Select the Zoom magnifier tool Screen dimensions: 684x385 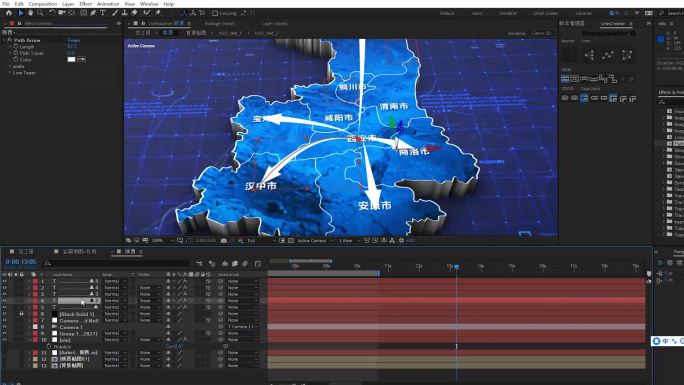coord(40,13)
